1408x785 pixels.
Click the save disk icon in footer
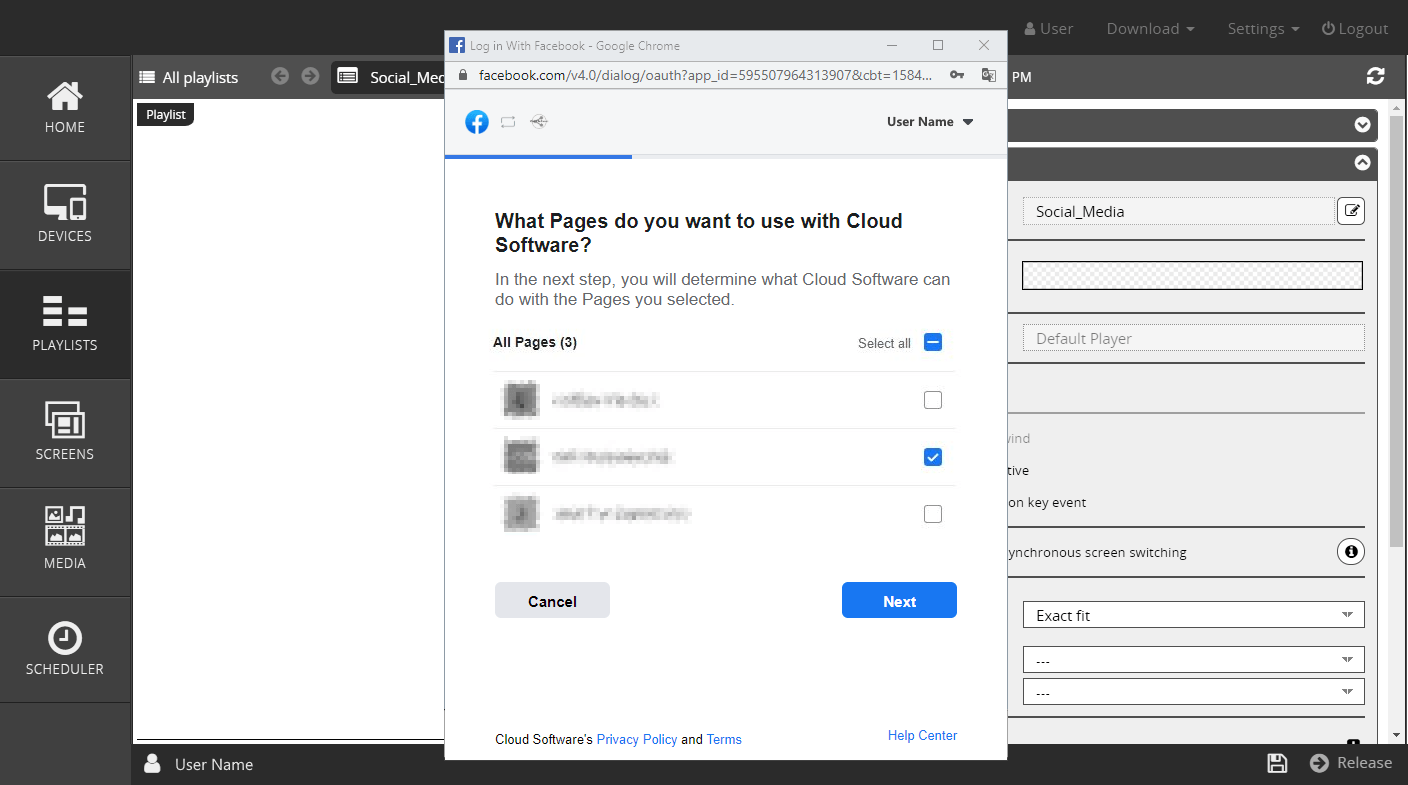[x=1277, y=763]
